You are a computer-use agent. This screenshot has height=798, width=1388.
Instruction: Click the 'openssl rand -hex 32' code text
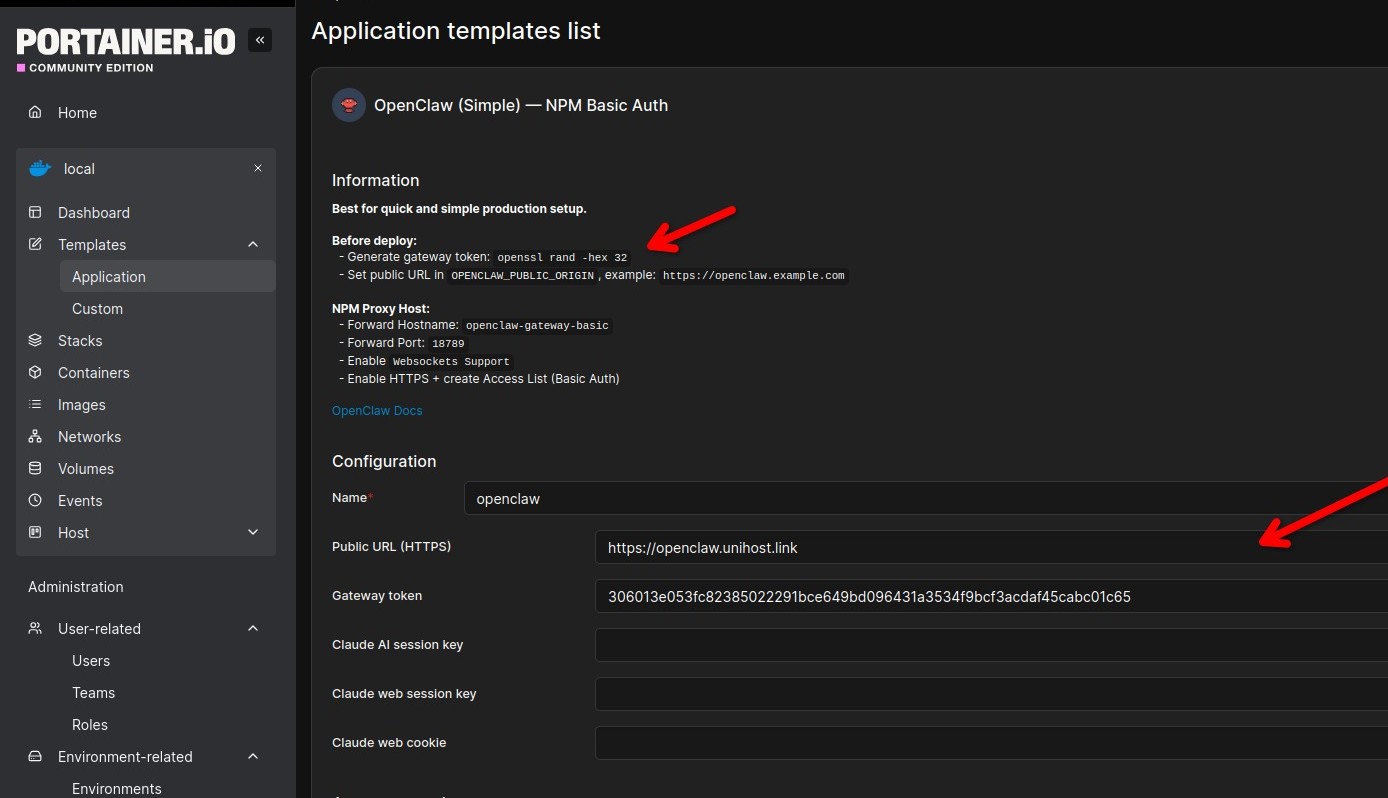(562, 257)
